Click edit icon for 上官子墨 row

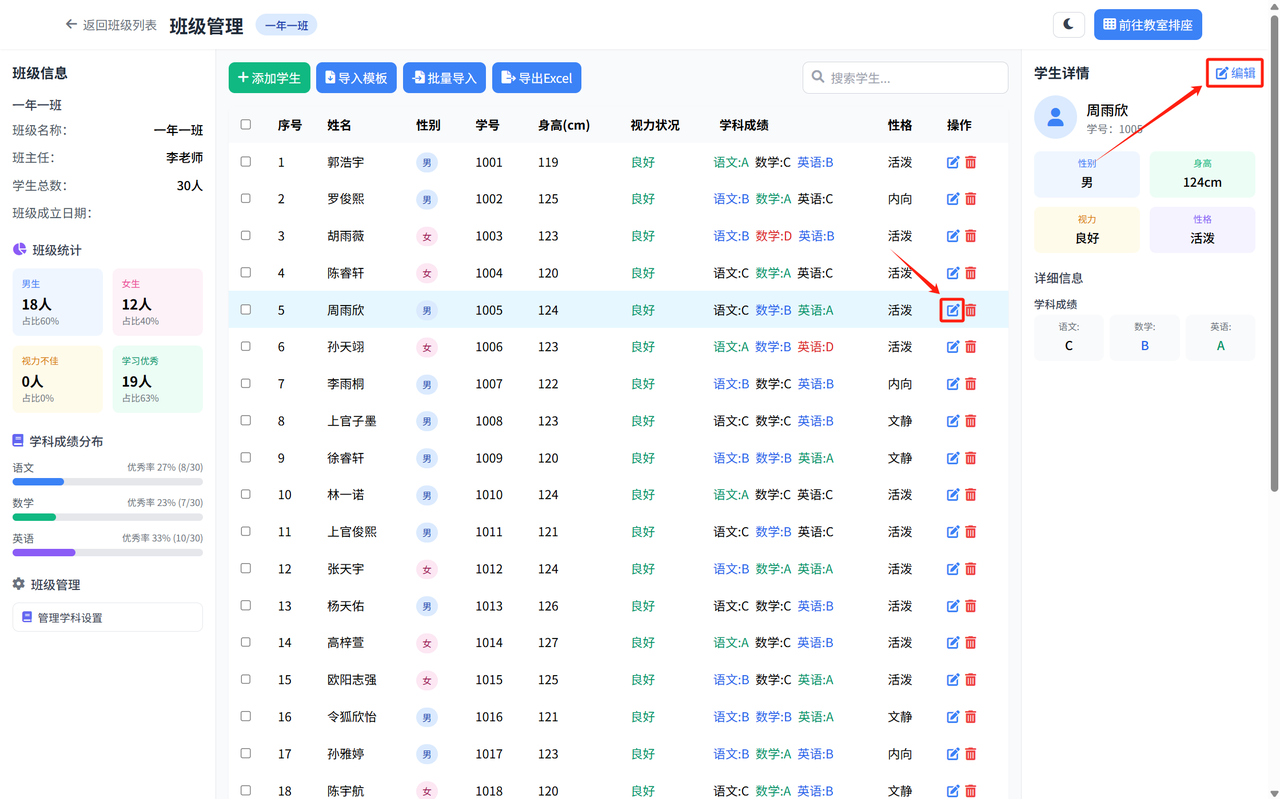pos(953,421)
